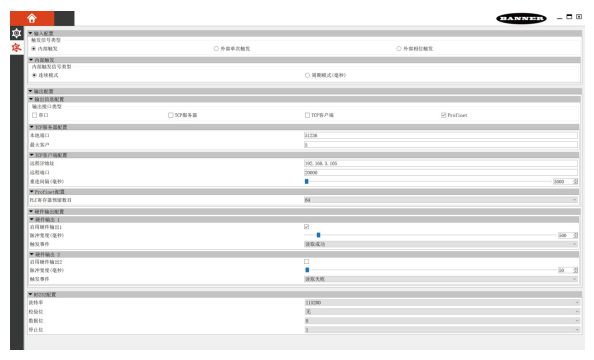Toggle the Profinet output checkbox
The image size is (594, 360).
click(x=443, y=115)
